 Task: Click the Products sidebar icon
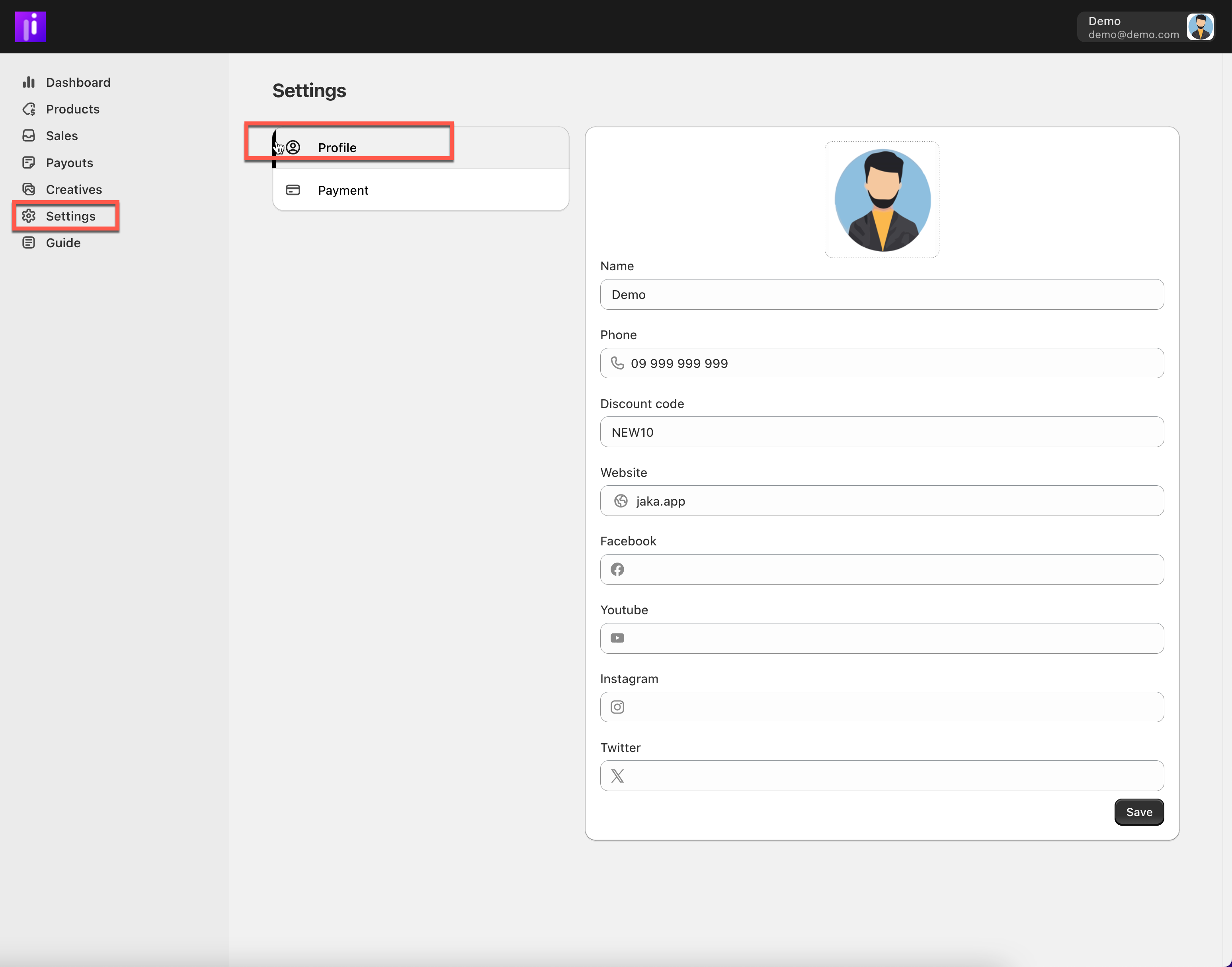point(29,109)
